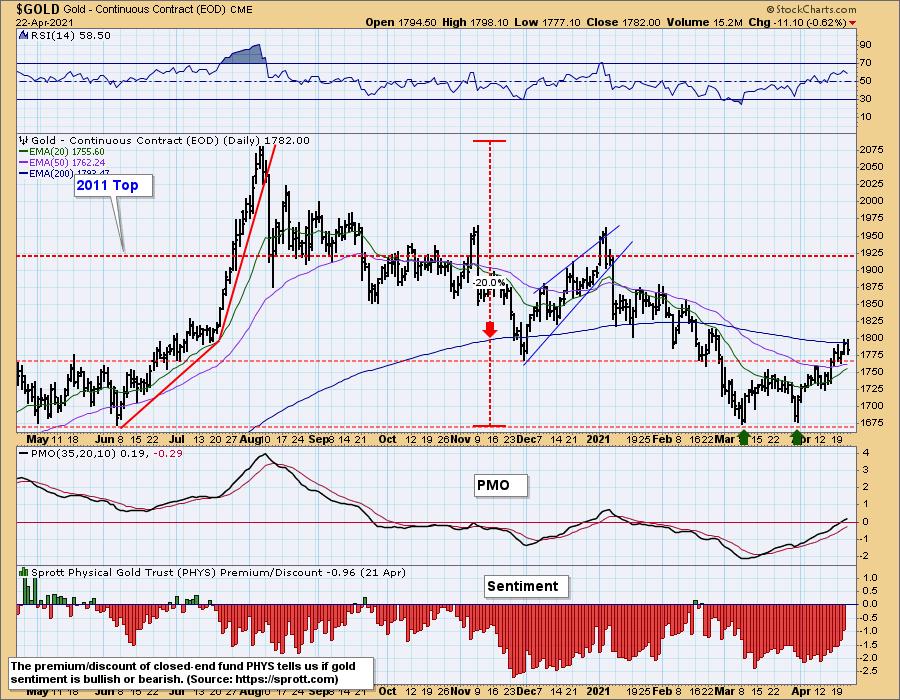Click the 70 level on the RSI axis
900x700 pixels.
tap(865, 63)
